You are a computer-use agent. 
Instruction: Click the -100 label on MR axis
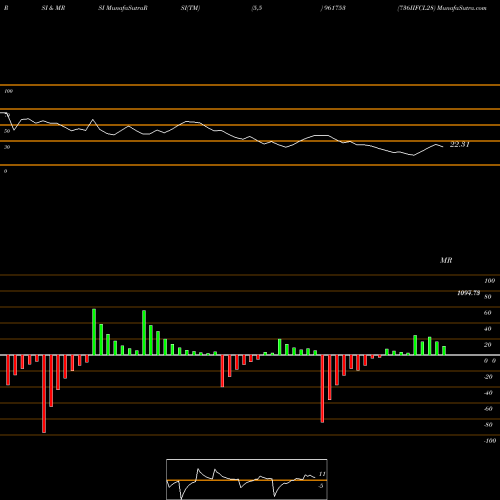click(490, 441)
